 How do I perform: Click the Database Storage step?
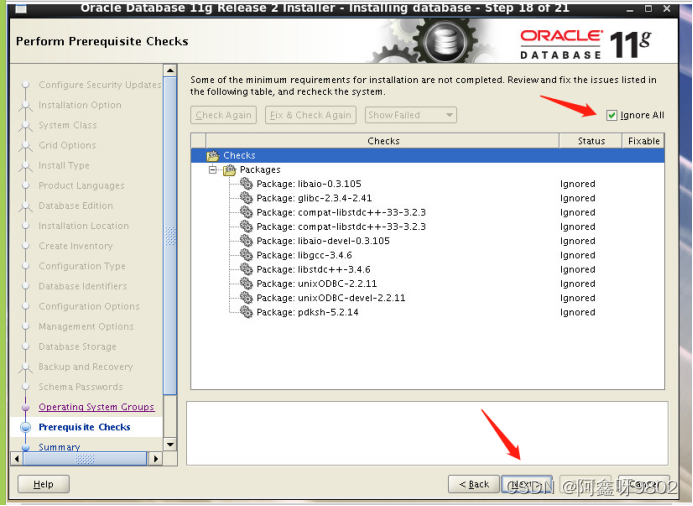77,347
